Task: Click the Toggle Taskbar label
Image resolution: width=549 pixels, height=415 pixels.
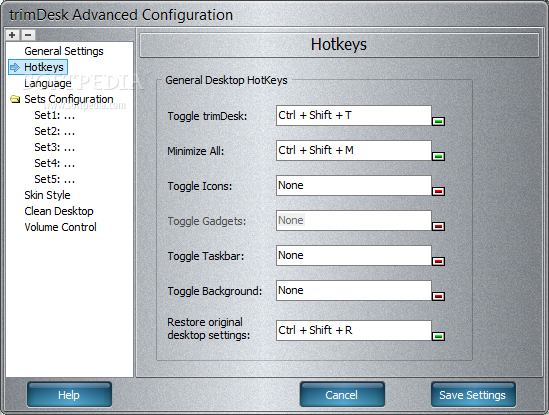Action: point(206,256)
